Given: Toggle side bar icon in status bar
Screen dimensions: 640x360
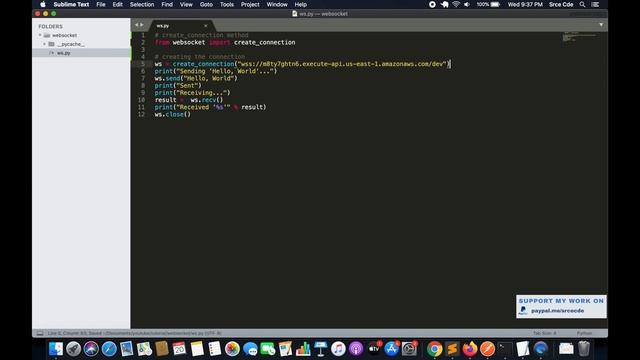Looking at the screenshot, I should 40,333.
